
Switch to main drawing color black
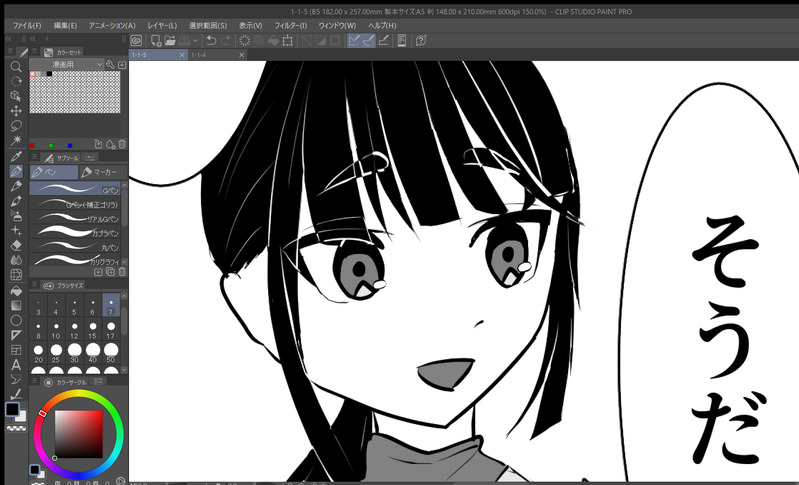pos(12,409)
